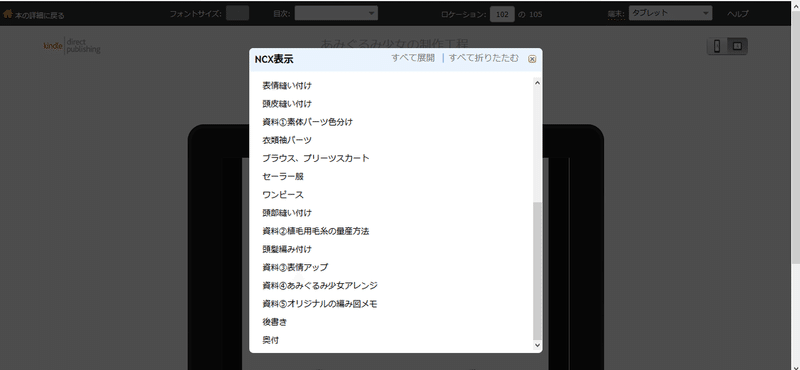
Task: Select ブラウス、プリーツスカート entry
Action: (x=316, y=158)
